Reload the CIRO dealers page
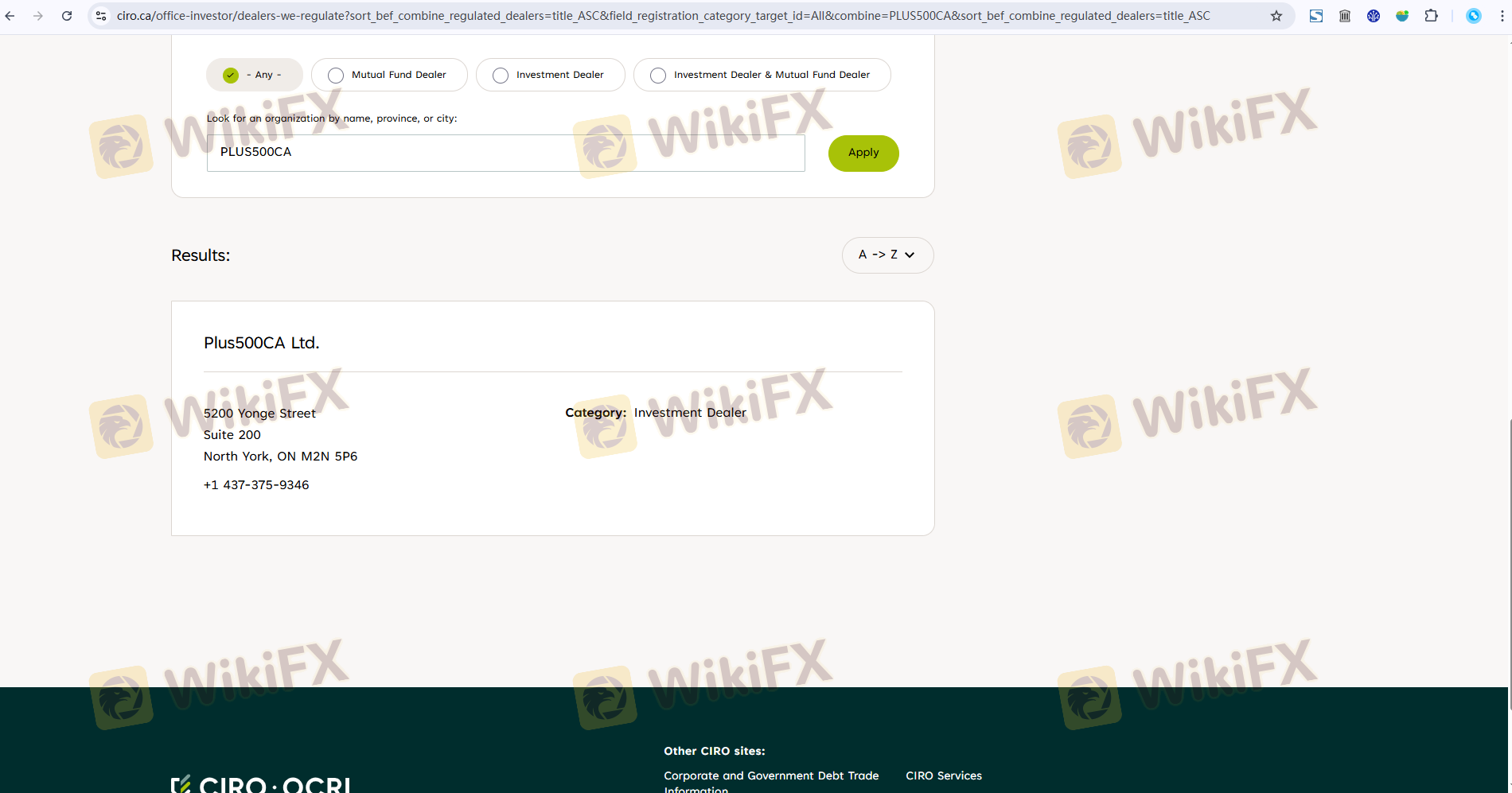1512x793 pixels. click(67, 16)
